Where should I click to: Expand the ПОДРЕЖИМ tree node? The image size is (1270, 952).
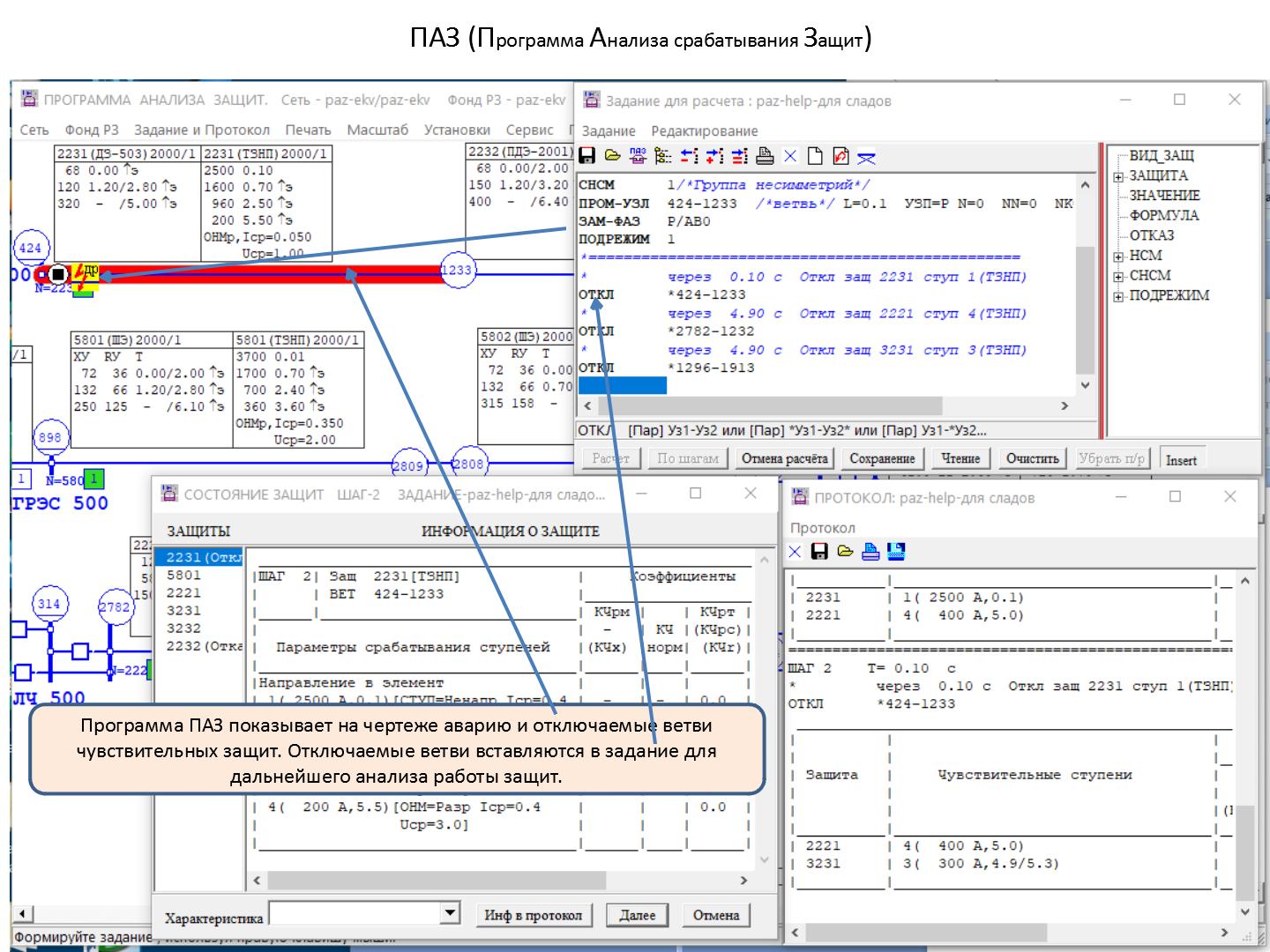(1118, 296)
